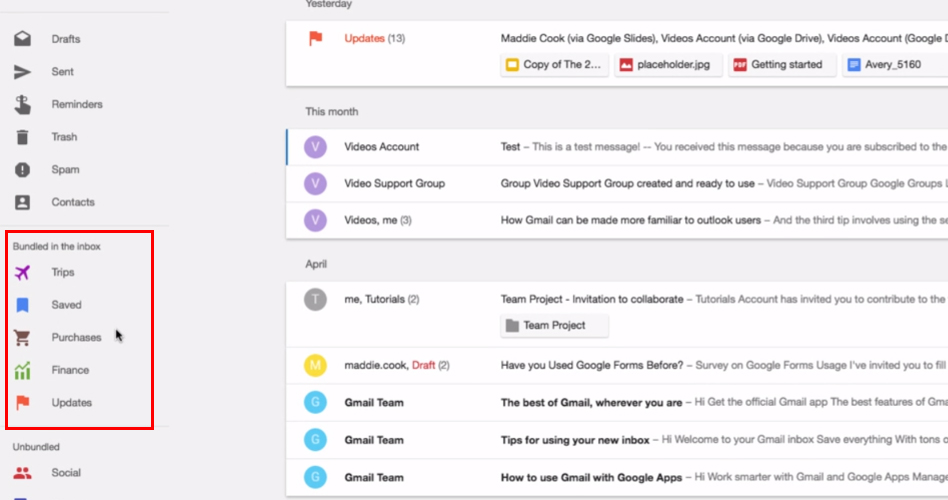Click the Sent paper-plane icon
The height and width of the screenshot is (500, 948).
(x=22, y=72)
